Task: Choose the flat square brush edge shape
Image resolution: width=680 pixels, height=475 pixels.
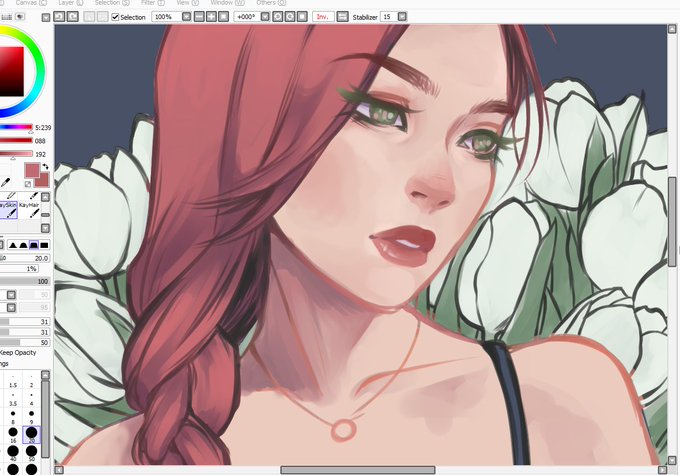Action: pyautogui.click(x=44, y=245)
